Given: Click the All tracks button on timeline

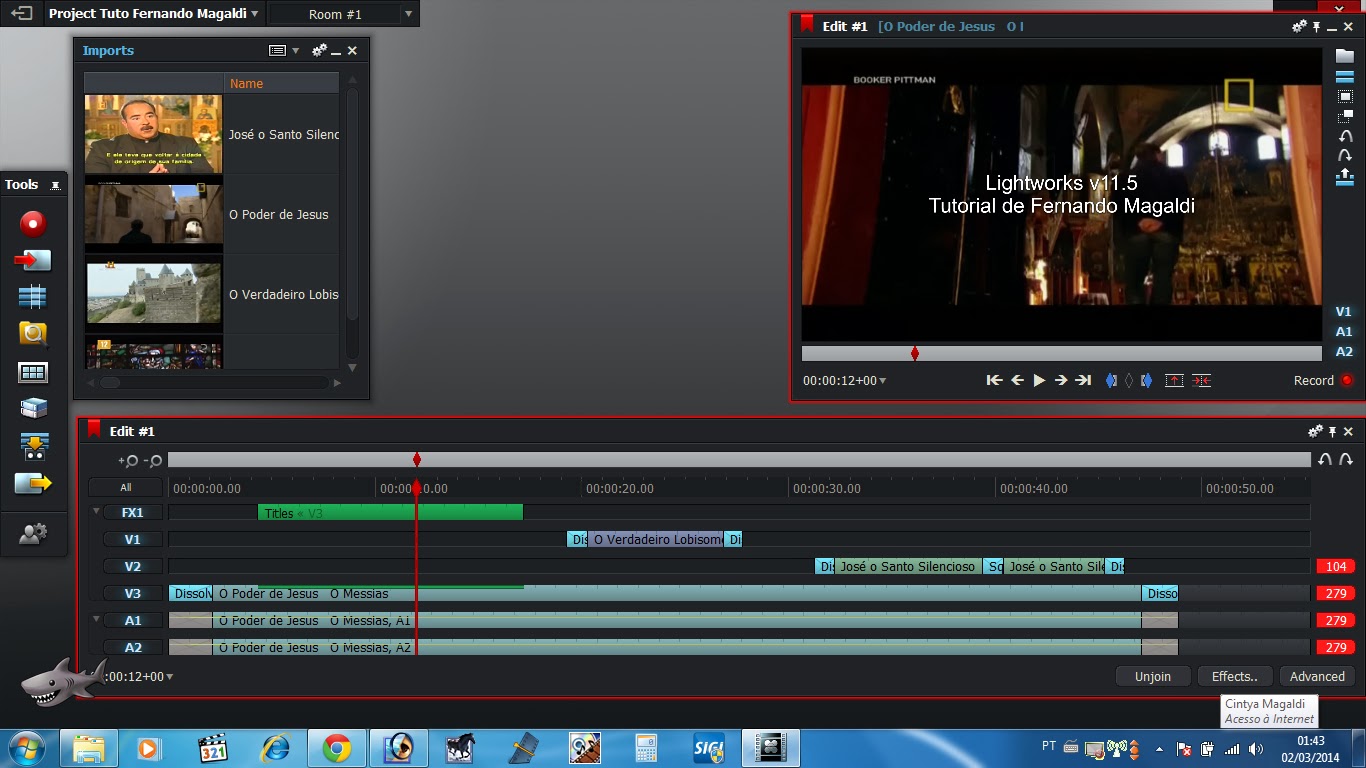Looking at the screenshot, I should tap(125, 487).
